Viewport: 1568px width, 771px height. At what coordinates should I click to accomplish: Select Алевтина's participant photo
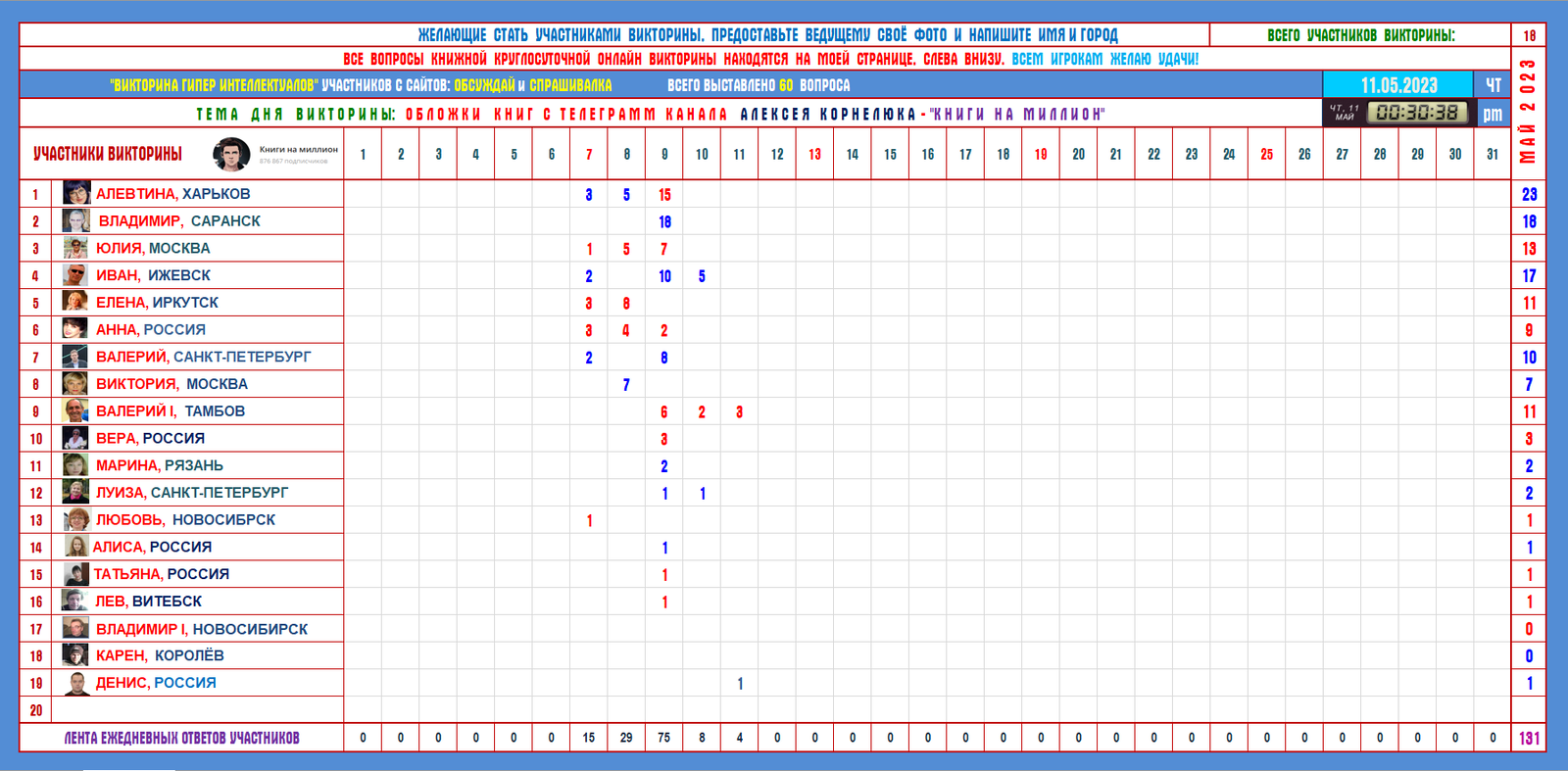pyautogui.click(x=76, y=193)
